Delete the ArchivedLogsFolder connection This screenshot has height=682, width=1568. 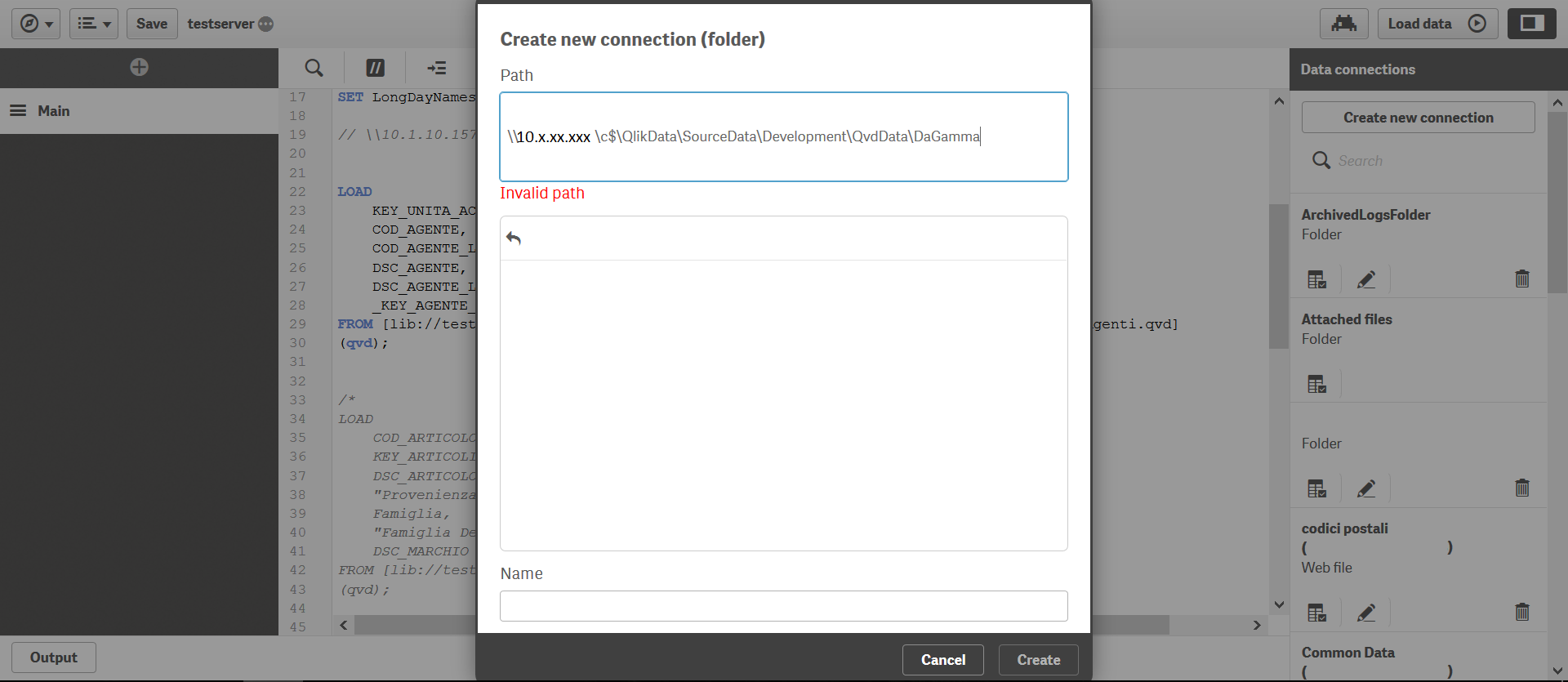[1522, 279]
